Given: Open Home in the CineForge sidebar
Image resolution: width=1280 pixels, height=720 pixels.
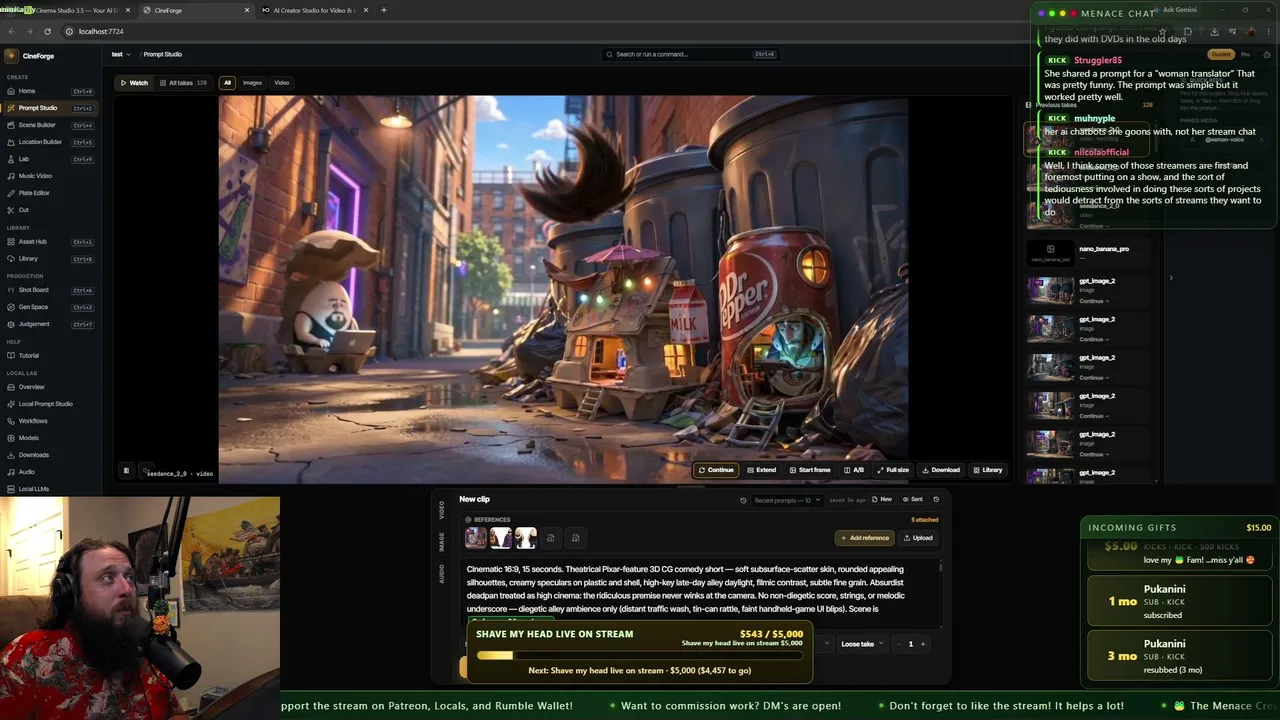Looking at the screenshot, I should [x=50, y=91].
